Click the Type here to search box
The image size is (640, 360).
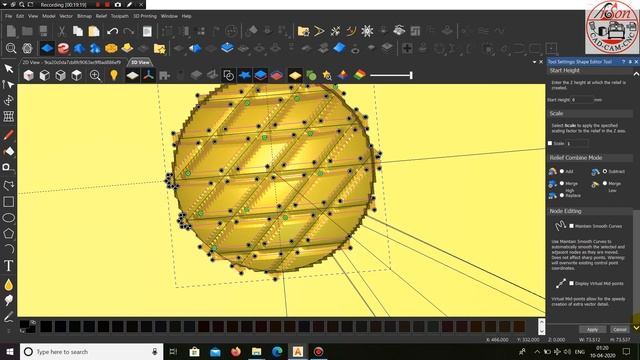[91, 351]
